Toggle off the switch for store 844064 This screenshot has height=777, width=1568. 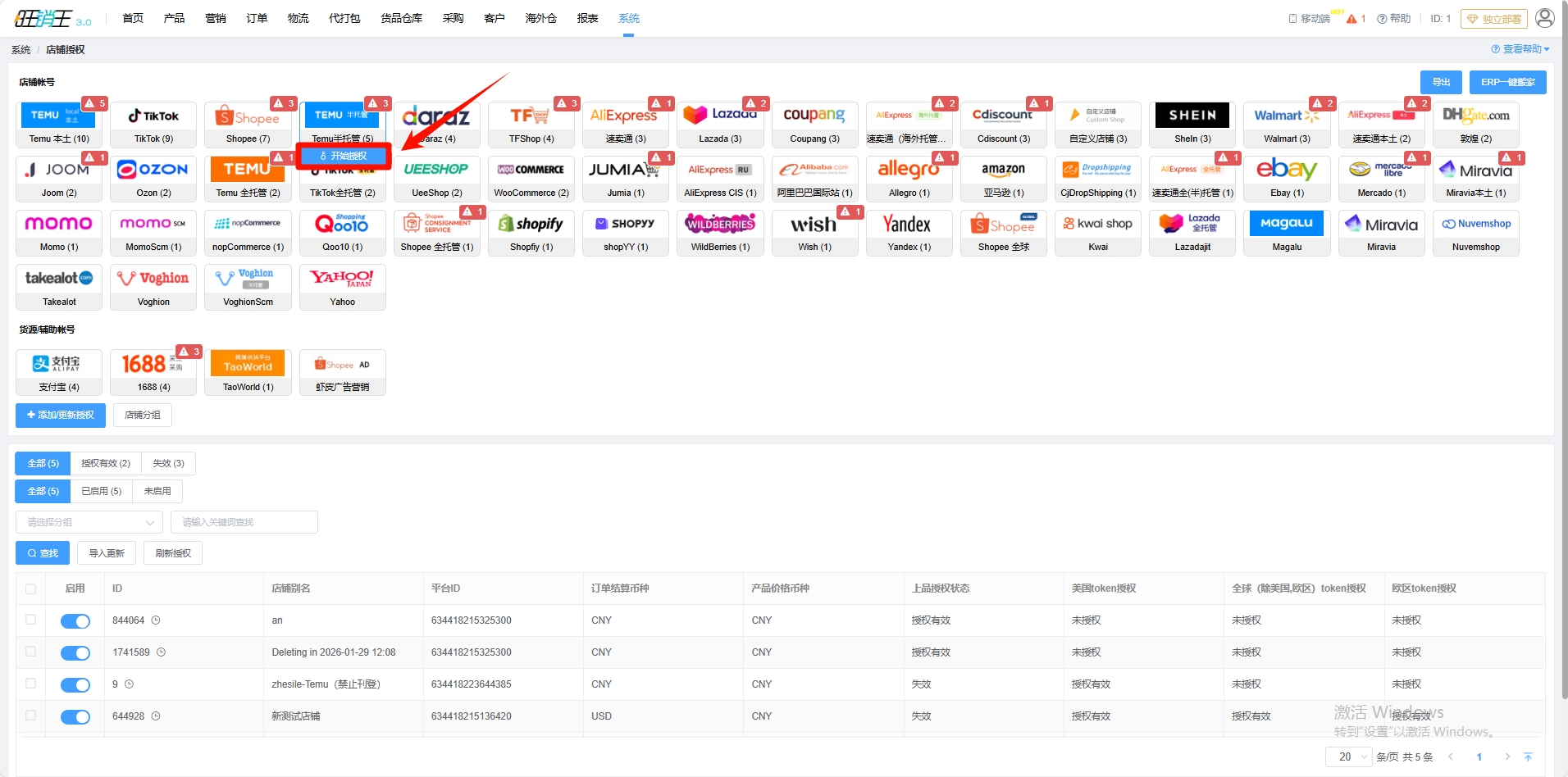(75, 621)
